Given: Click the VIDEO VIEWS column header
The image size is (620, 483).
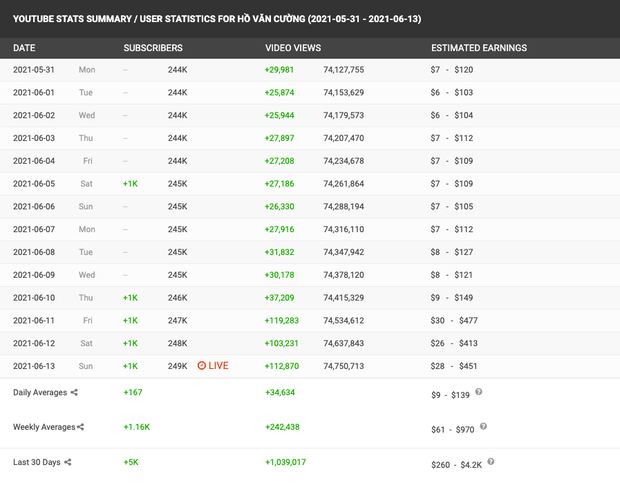Looking at the screenshot, I should click(292, 48).
